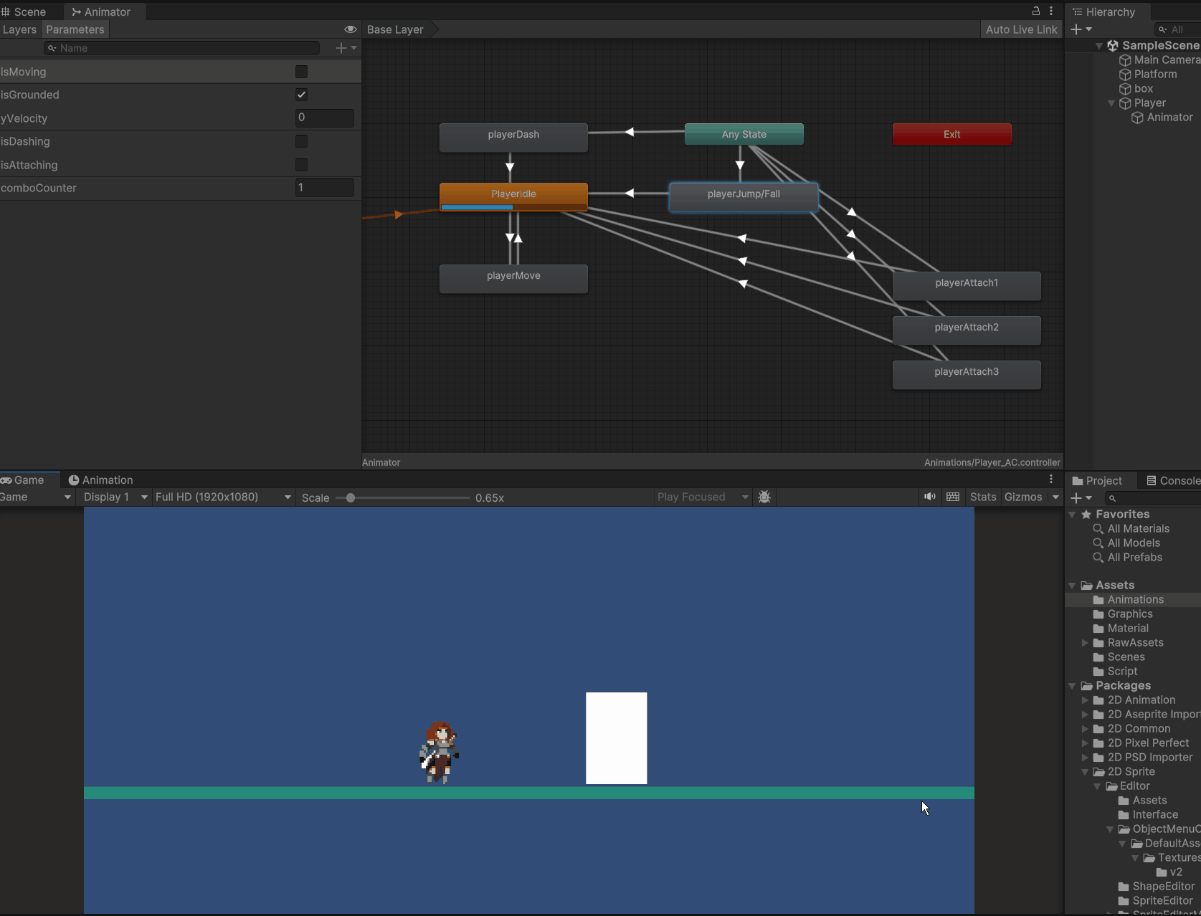Image resolution: width=1201 pixels, height=916 pixels.
Task: Open the Display 1 dropdown
Action: click(x=113, y=496)
